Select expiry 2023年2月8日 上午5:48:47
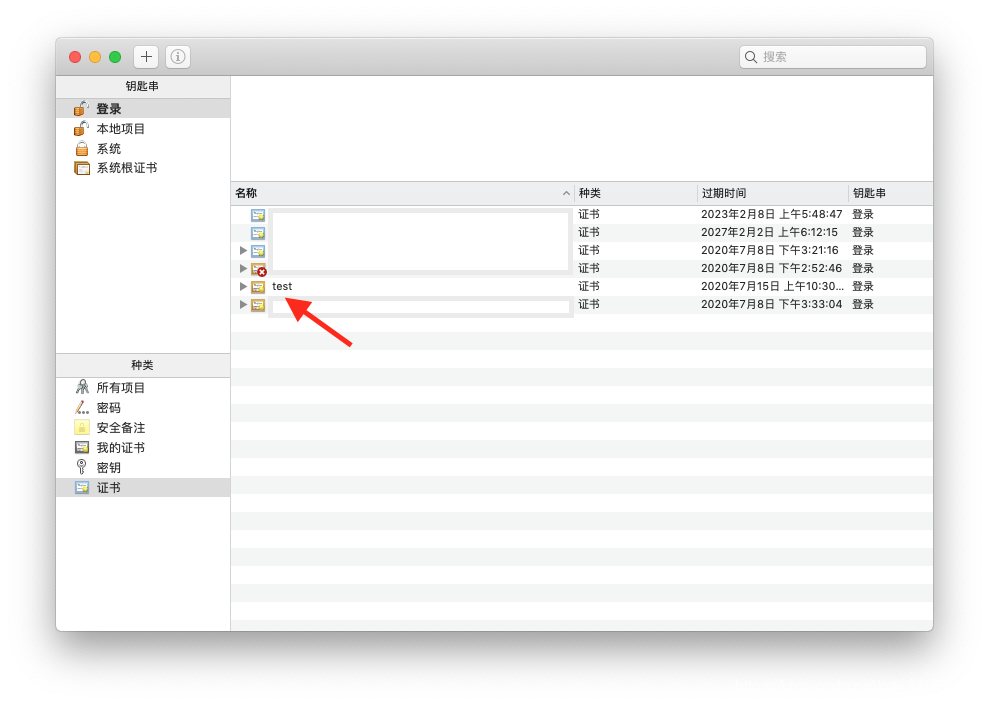Viewport: 989px width, 705px height. [x=771, y=214]
